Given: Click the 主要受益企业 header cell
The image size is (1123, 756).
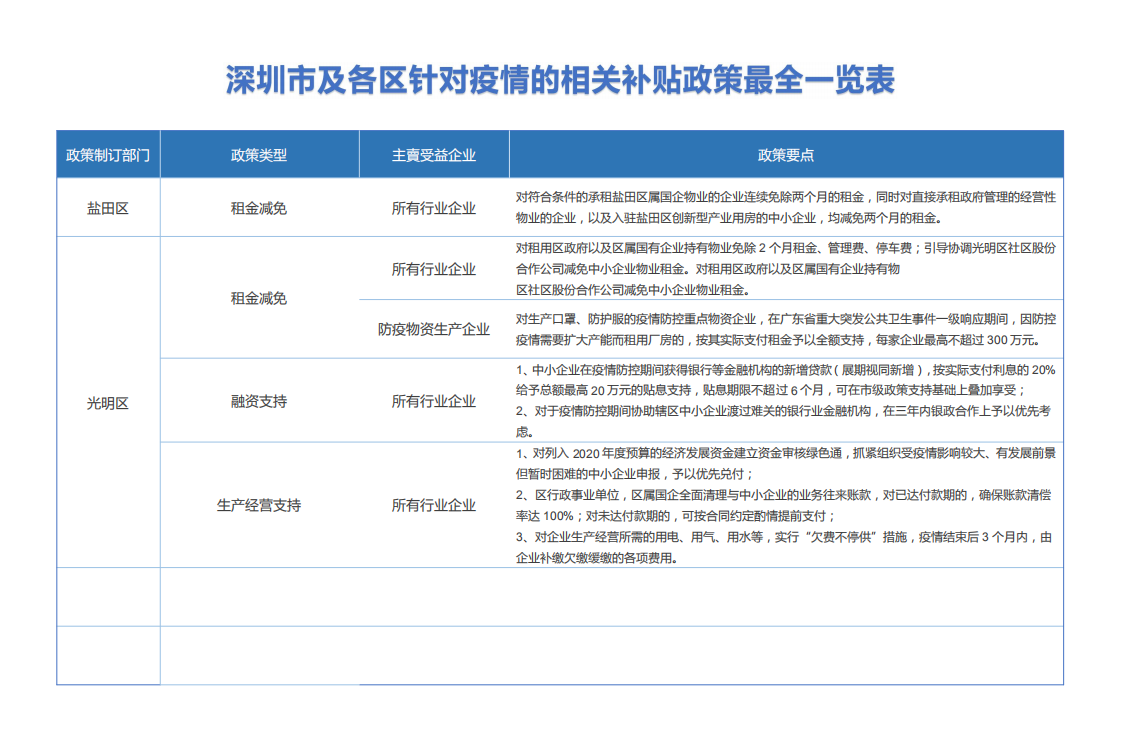Looking at the screenshot, I should (434, 155).
